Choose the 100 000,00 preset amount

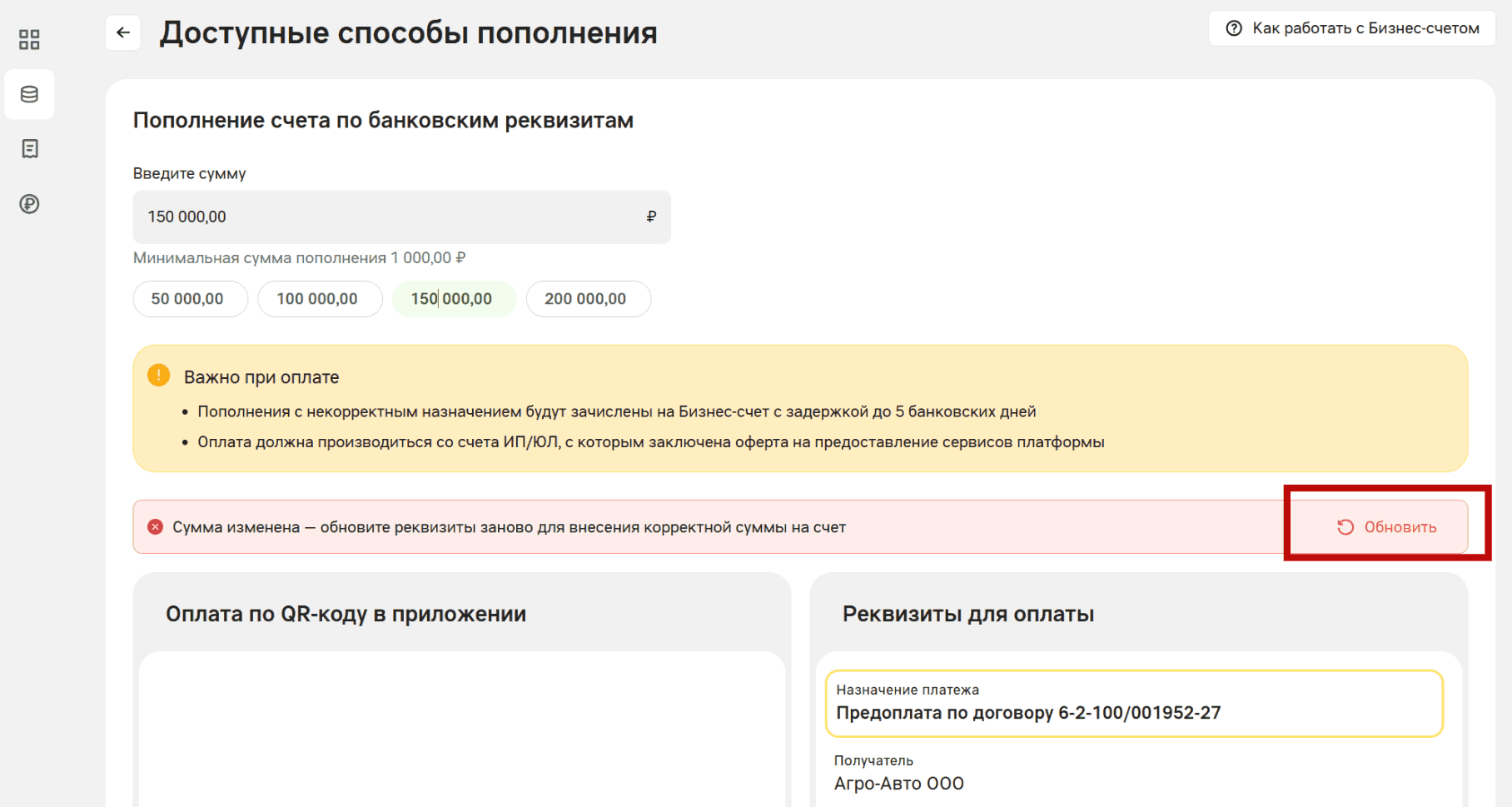coord(320,299)
